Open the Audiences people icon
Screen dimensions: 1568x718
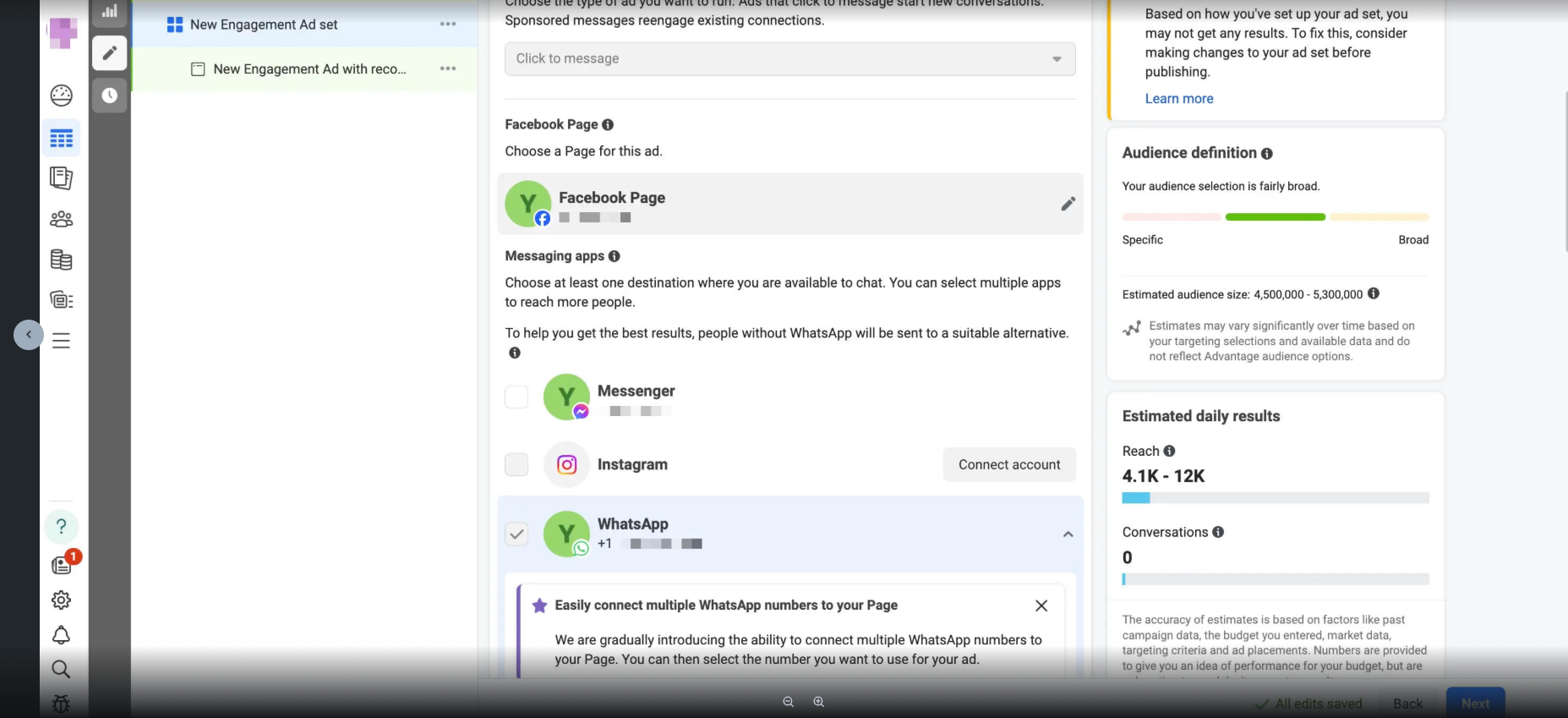(x=61, y=220)
